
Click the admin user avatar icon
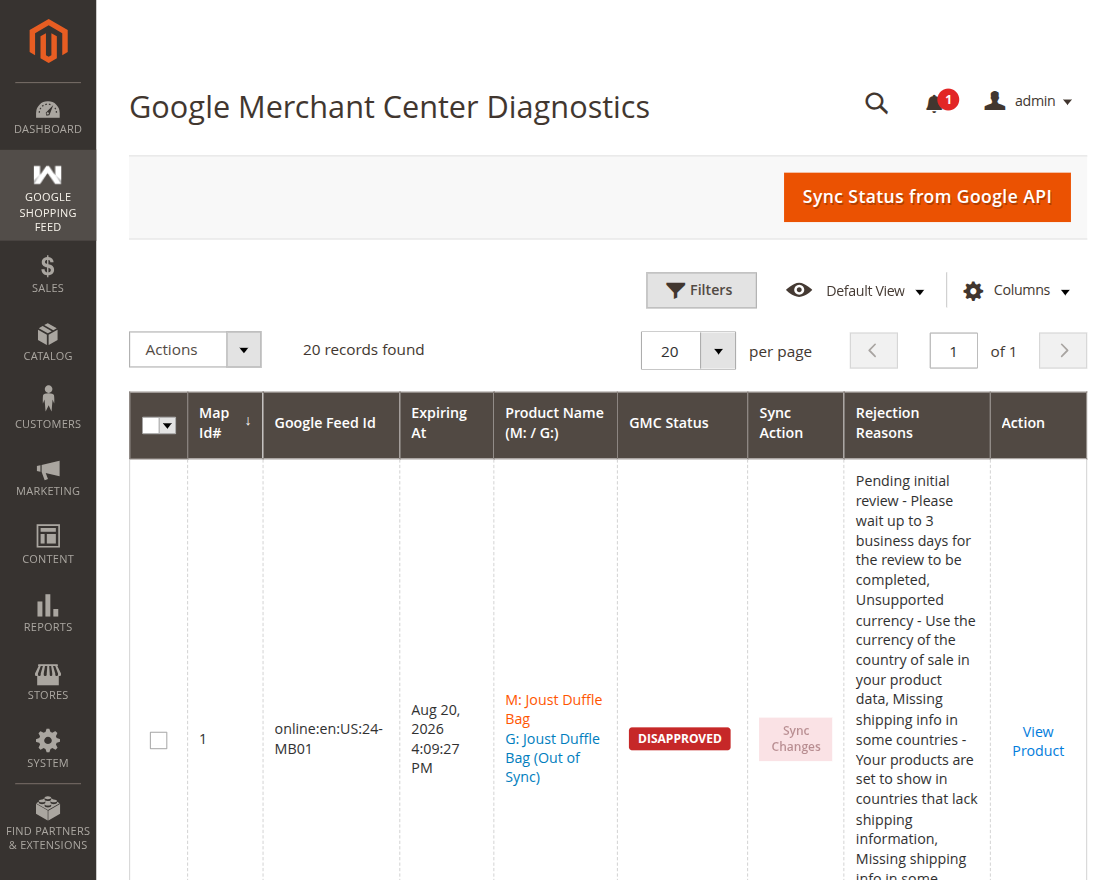tap(994, 101)
